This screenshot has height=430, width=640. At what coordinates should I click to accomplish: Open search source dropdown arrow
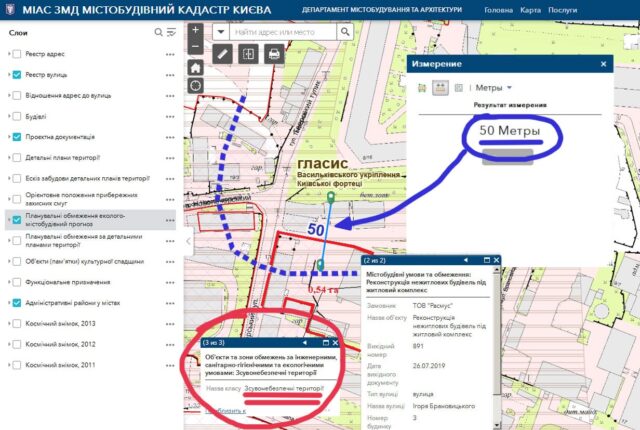220,30
